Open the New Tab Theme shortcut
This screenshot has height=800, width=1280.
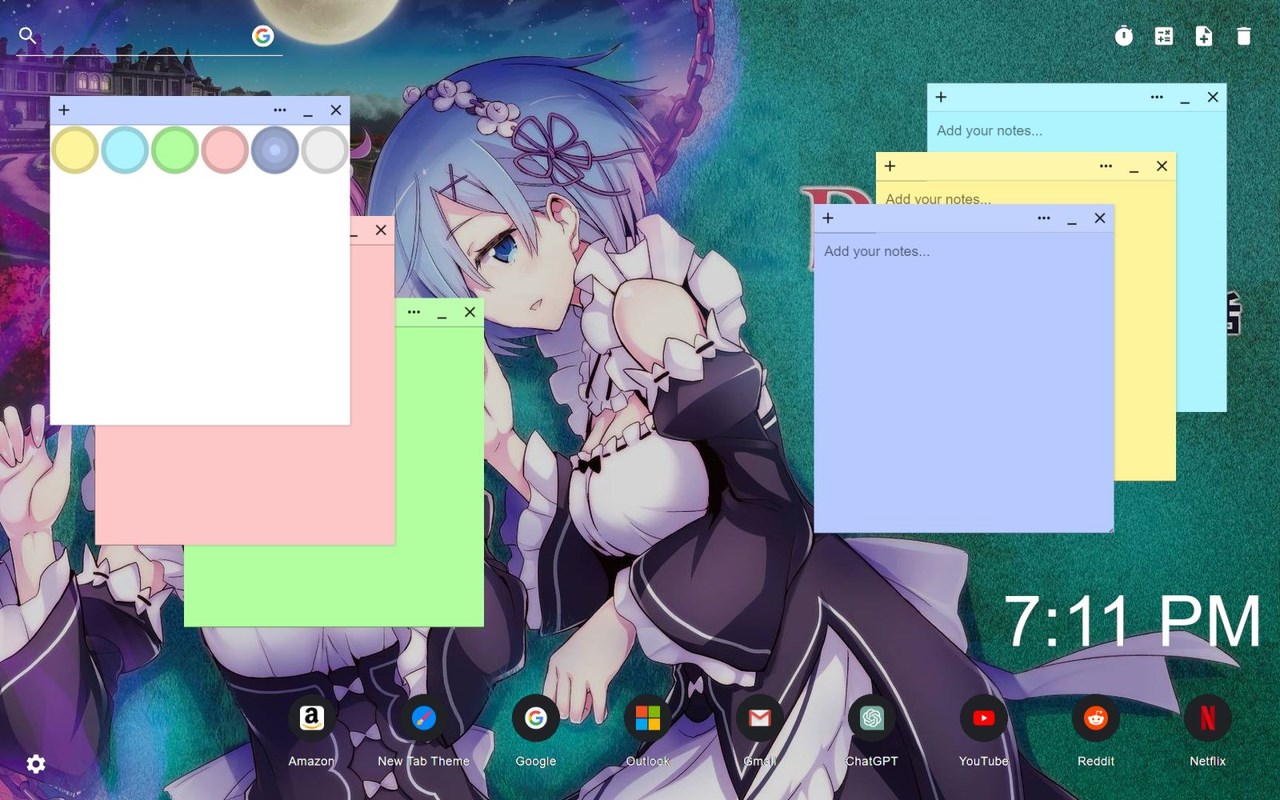[x=424, y=718]
